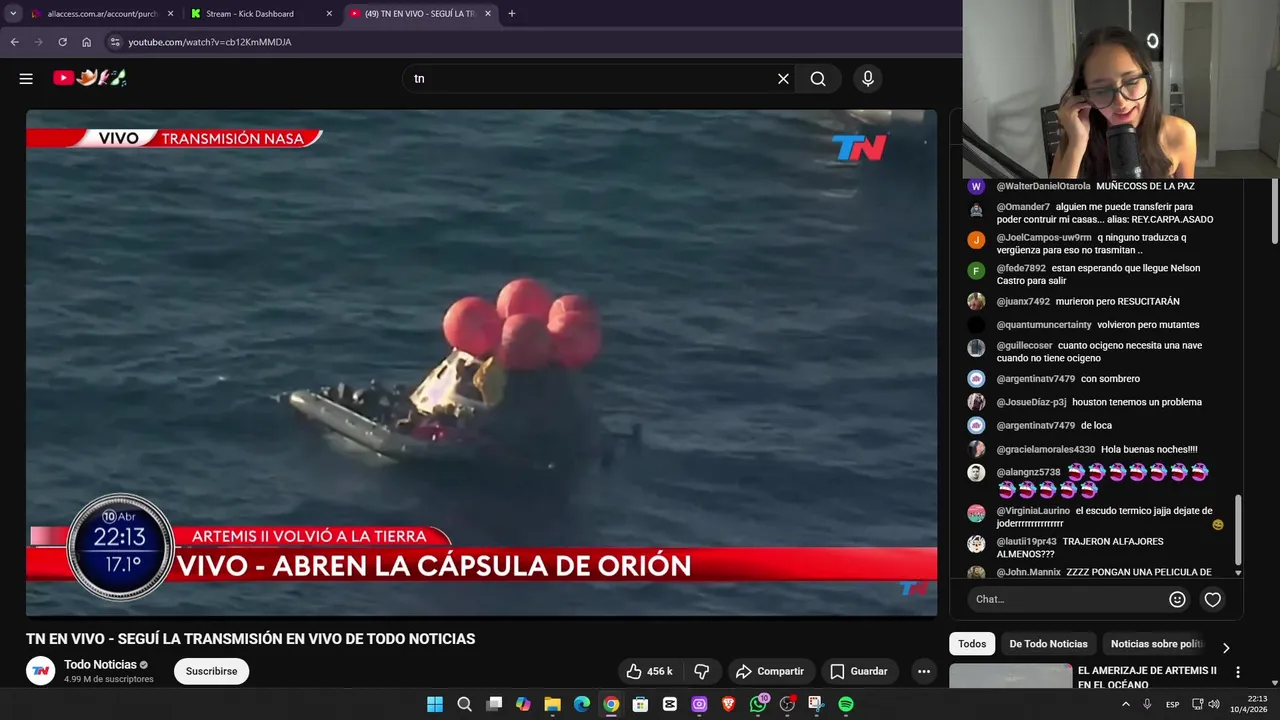The height and width of the screenshot is (720, 1280).
Task: Open Microsoft Store from taskbar
Action: (640, 704)
